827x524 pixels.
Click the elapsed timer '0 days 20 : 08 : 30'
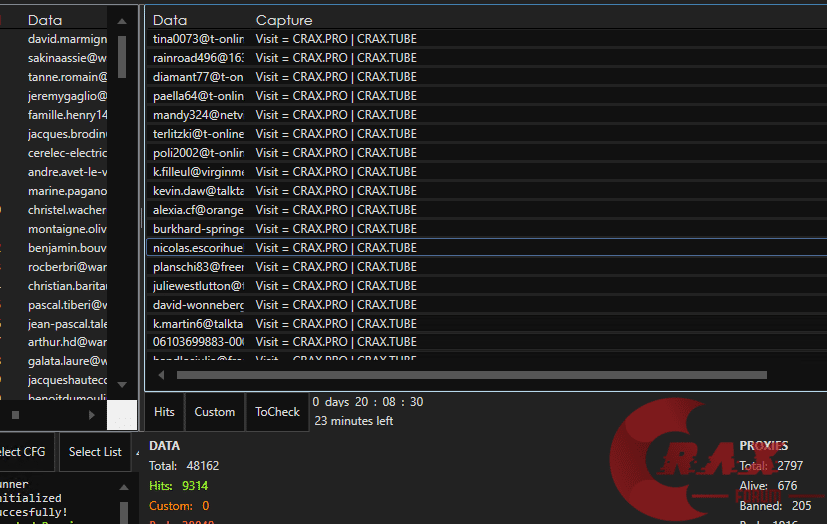pos(368,402)
